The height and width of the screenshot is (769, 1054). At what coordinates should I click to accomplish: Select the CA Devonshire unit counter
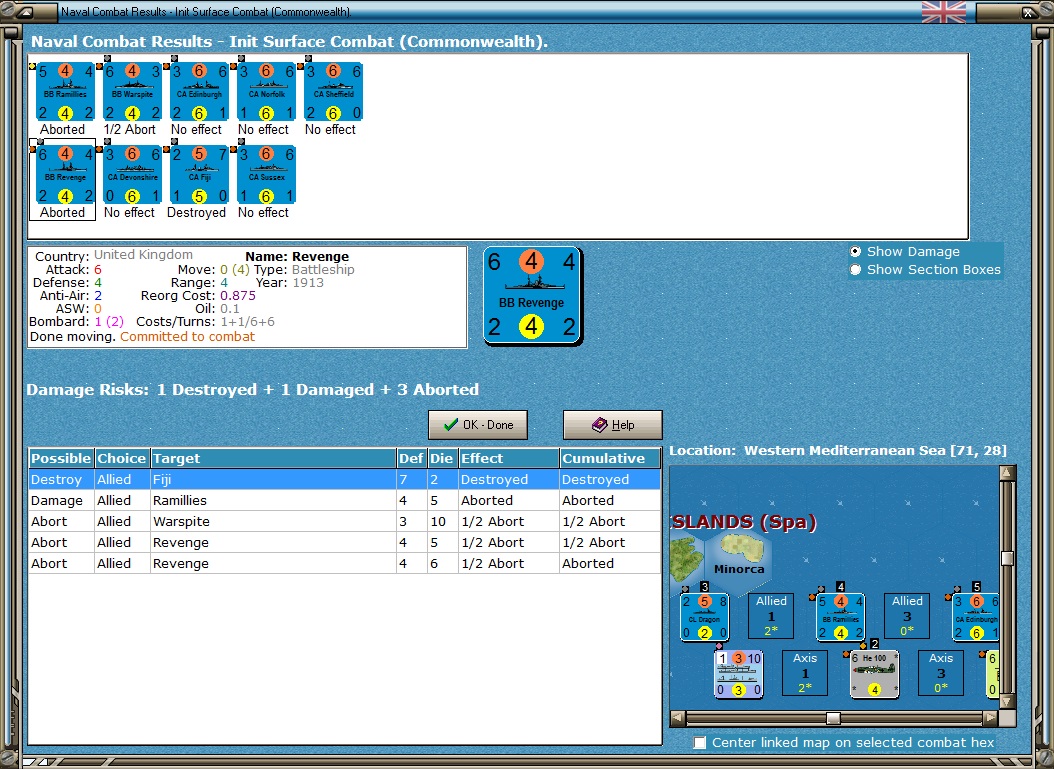[132, 175]
